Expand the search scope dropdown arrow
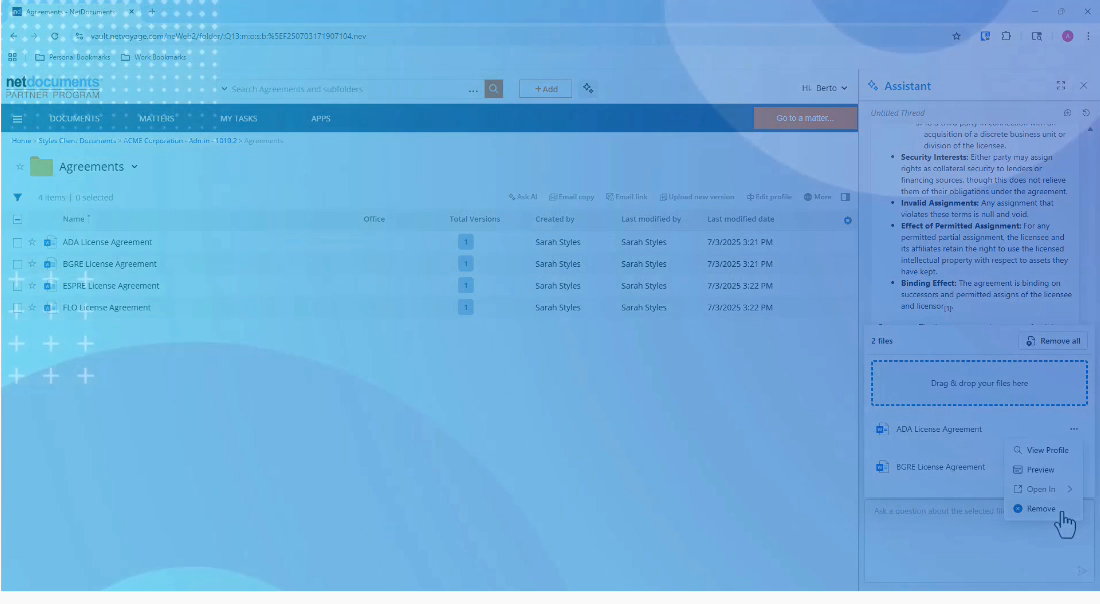1100x604 pixels. 224,89
